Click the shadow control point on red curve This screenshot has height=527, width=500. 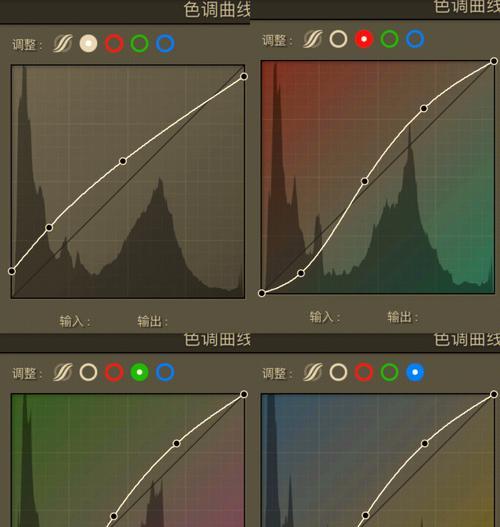coord(301,273)
